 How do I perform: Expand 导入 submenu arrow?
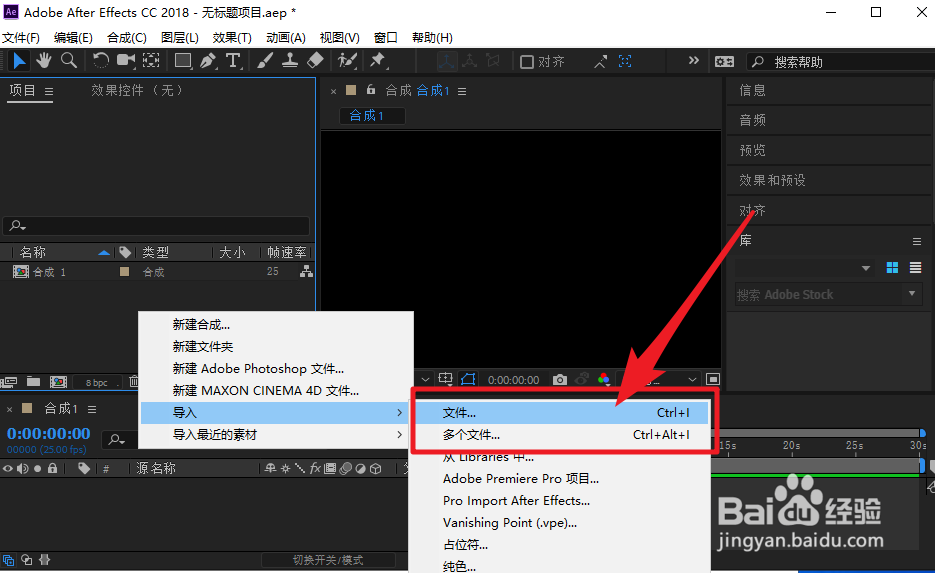pyautogui.click(x=400, y=413)
